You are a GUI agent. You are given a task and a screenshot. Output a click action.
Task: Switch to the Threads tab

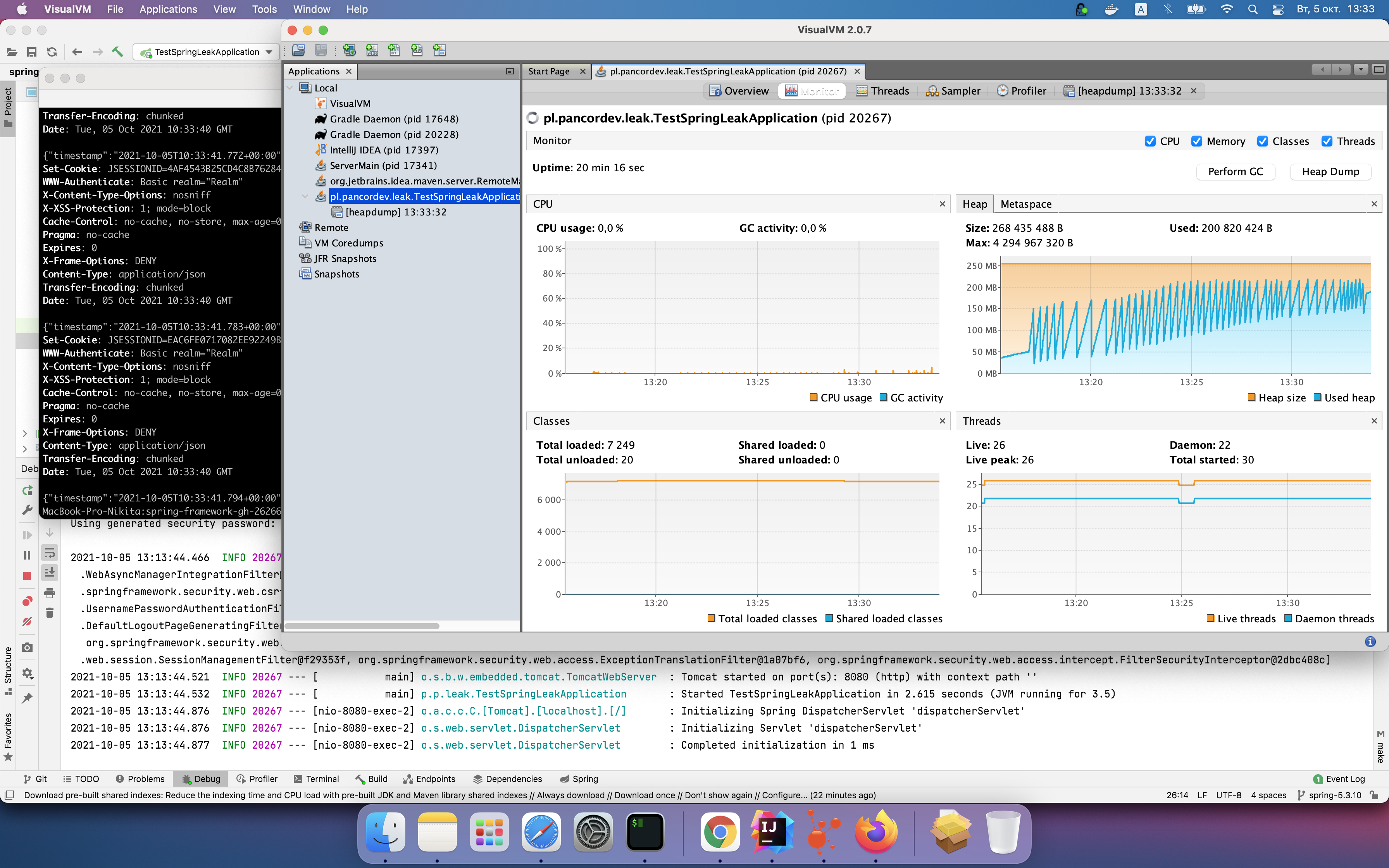[883, 91]
